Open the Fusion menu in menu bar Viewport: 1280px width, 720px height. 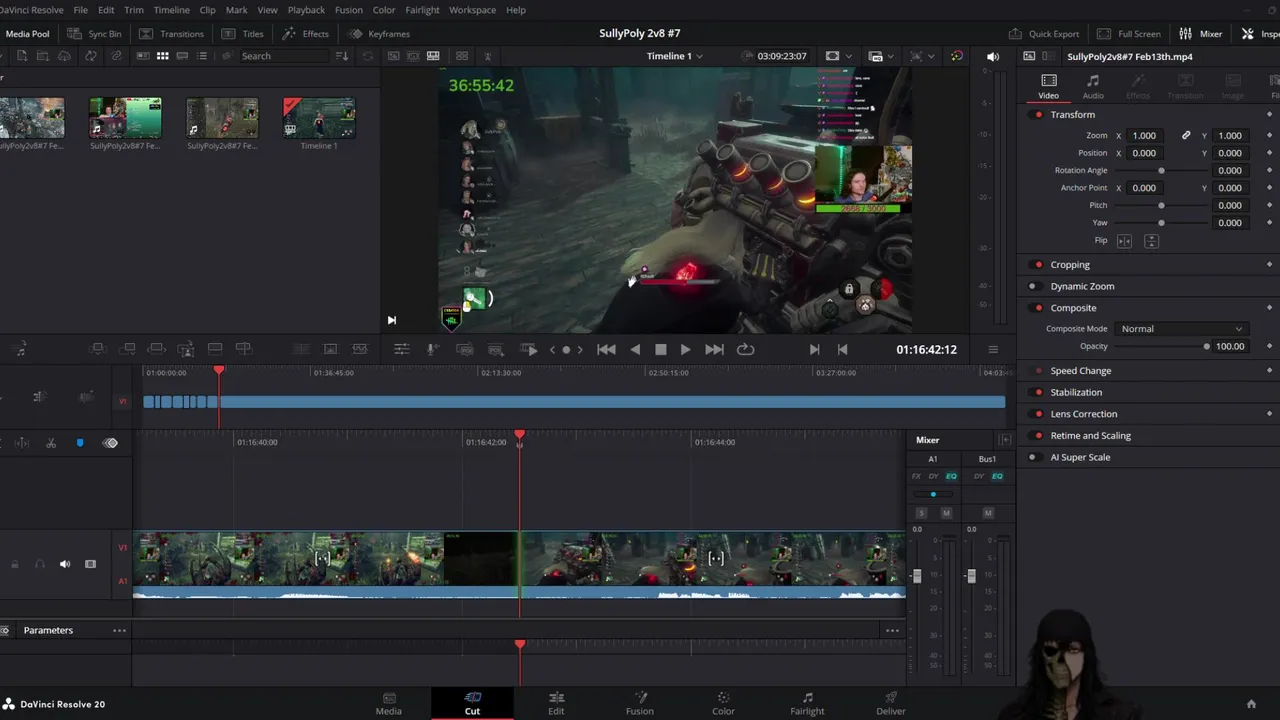349,10
